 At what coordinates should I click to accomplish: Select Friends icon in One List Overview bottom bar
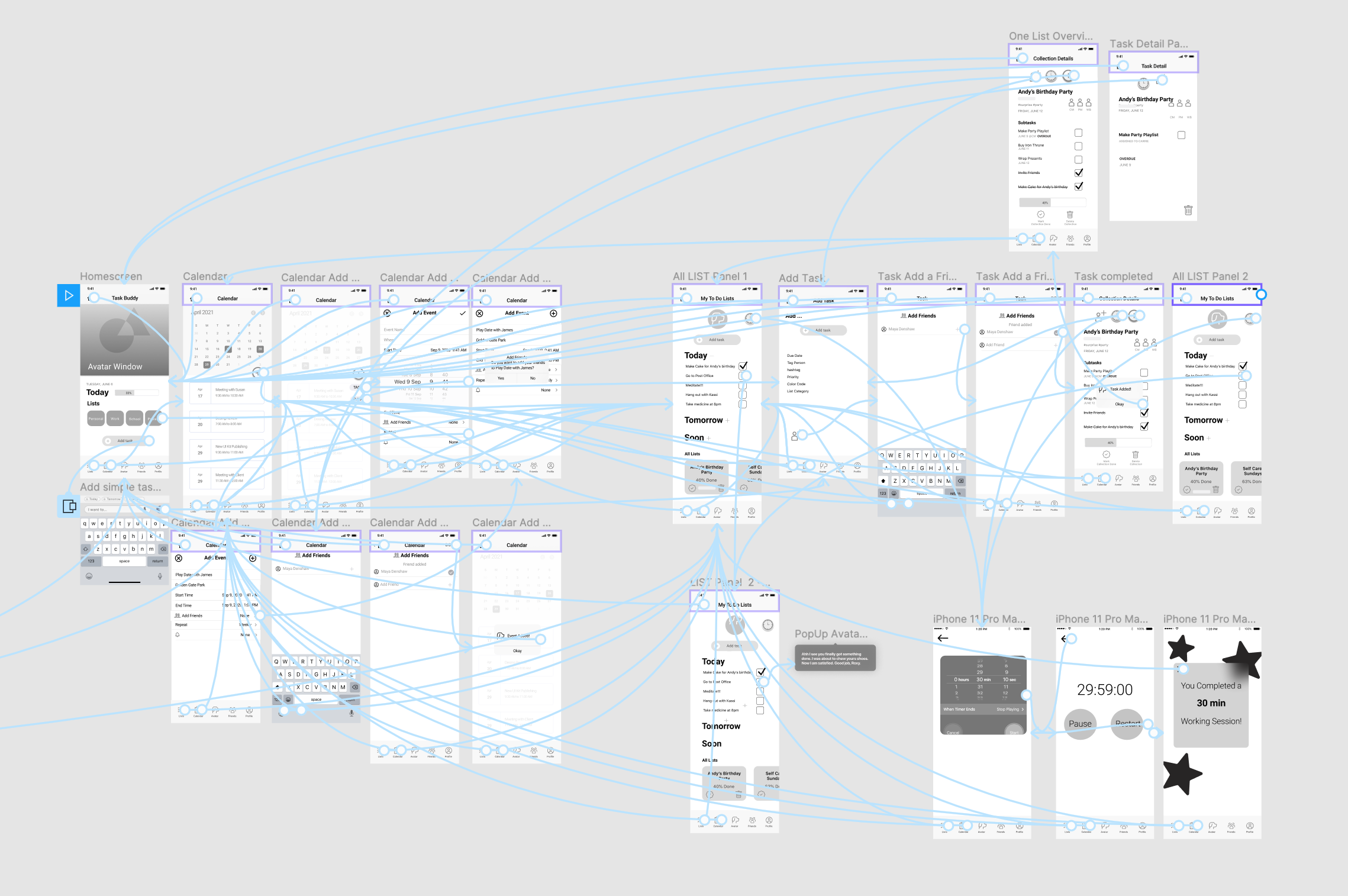point(1070,238)
